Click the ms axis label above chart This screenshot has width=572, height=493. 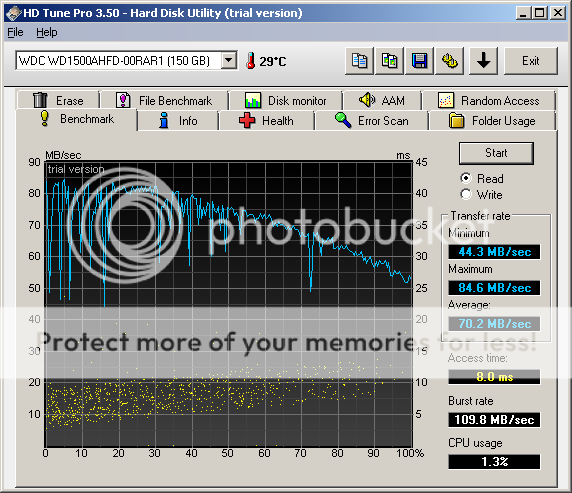coord(403,155)
